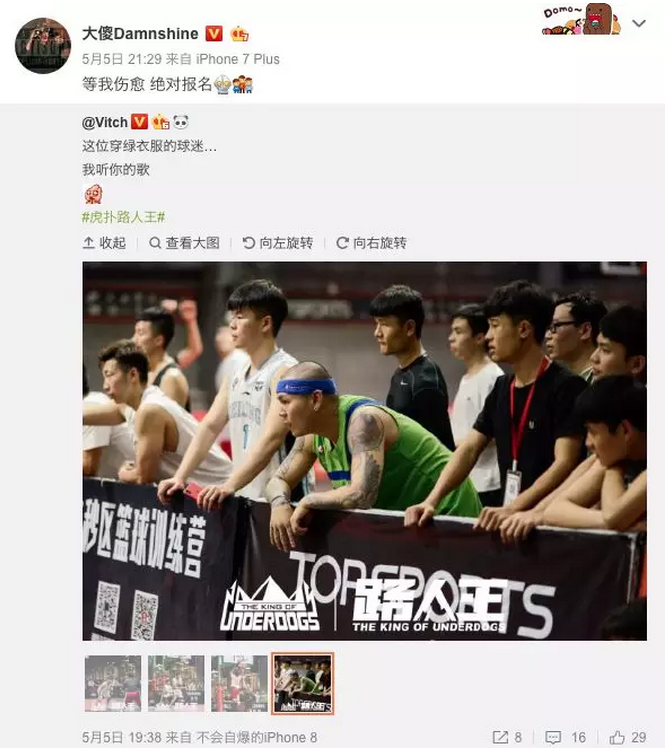
Task: Click the Damnshine profile avatar
Action: point(43,46)
